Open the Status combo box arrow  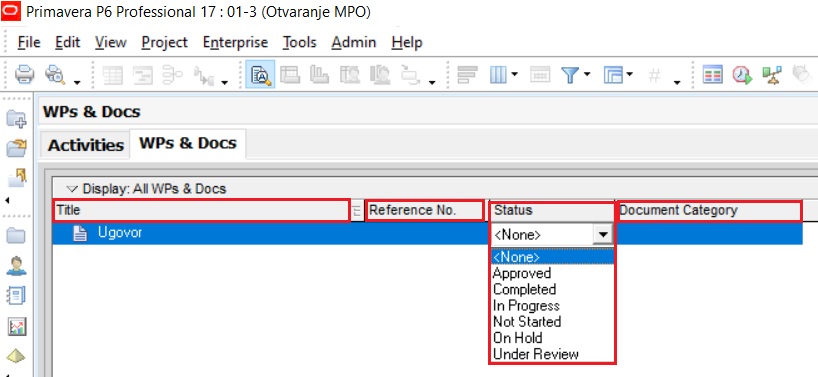pos(603,235)
